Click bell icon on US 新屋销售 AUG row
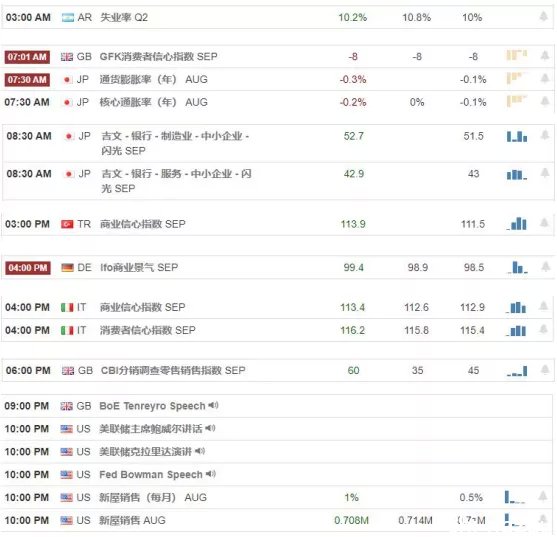 pyautogui.click(x=542, y=519)
